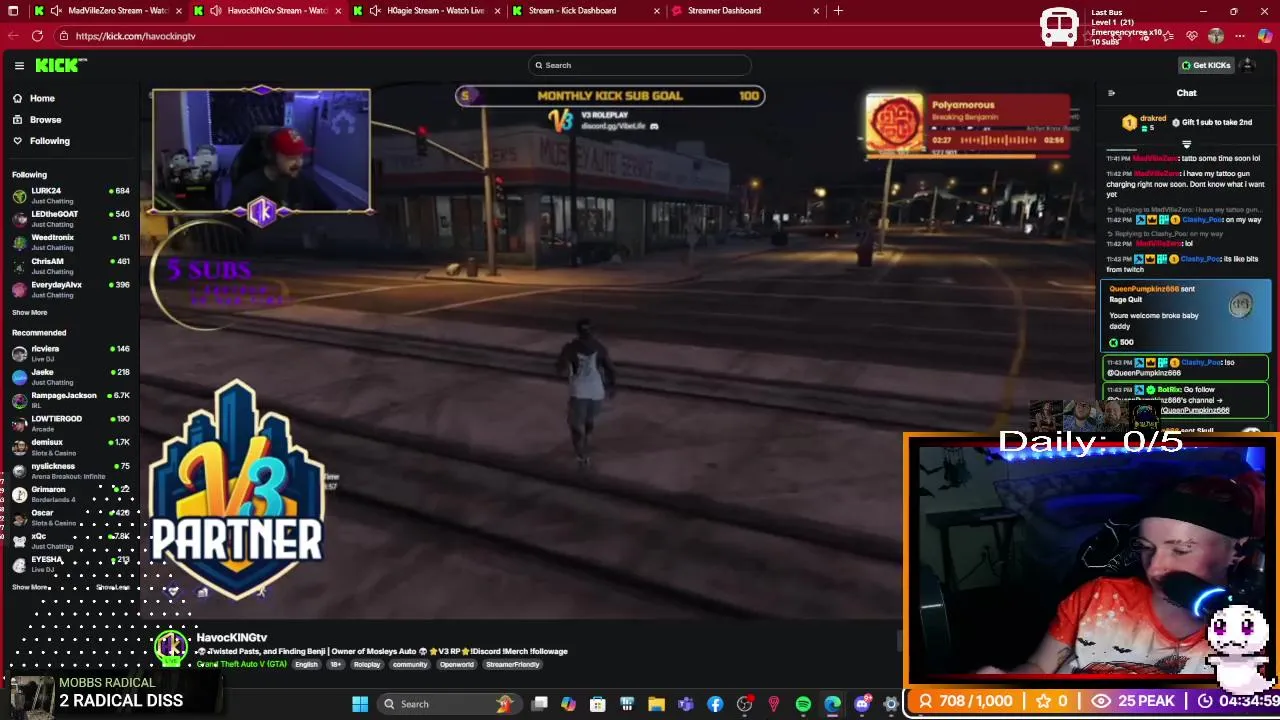The height and width of the screenshot is (720, 1280).
Task: Click Grand Theft Auto V (GTA) category link
Action: [242, 664]
